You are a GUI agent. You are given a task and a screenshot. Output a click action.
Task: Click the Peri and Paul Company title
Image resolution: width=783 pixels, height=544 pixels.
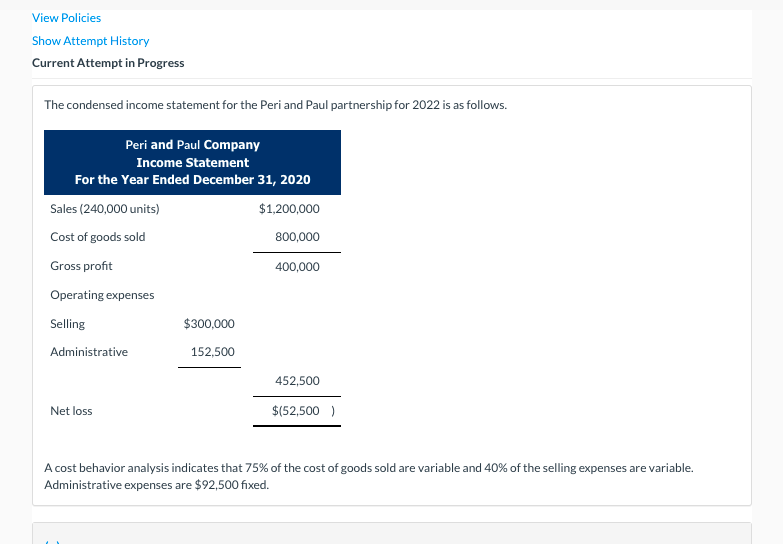point(193,145)
